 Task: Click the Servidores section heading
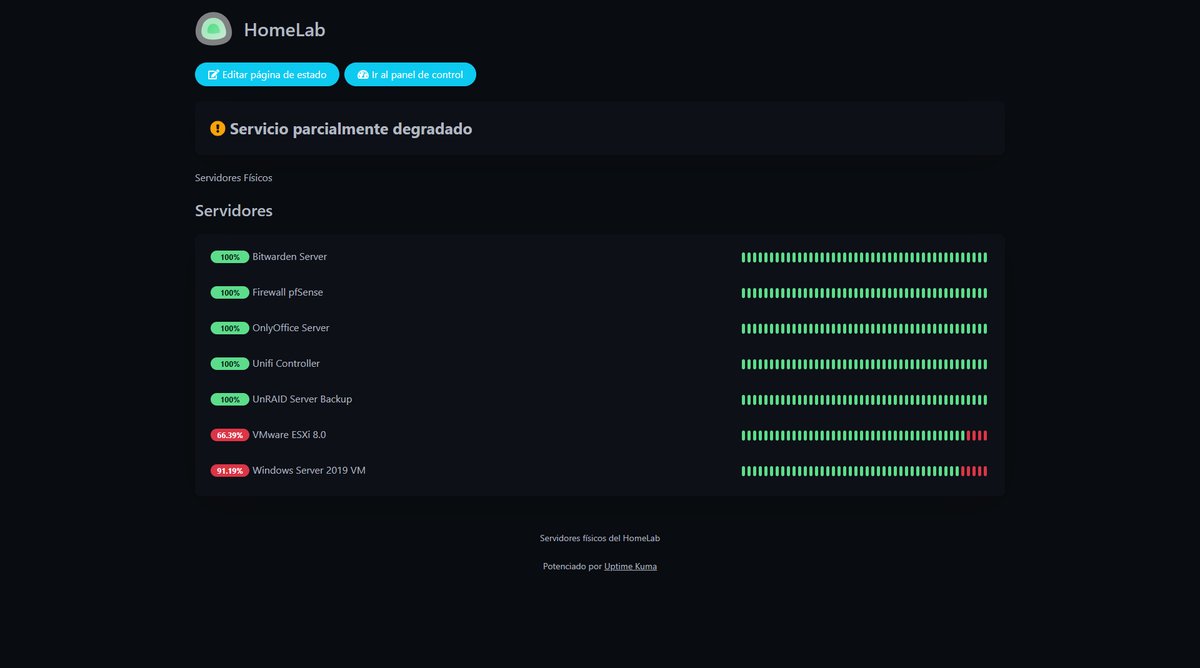(233, 210)
